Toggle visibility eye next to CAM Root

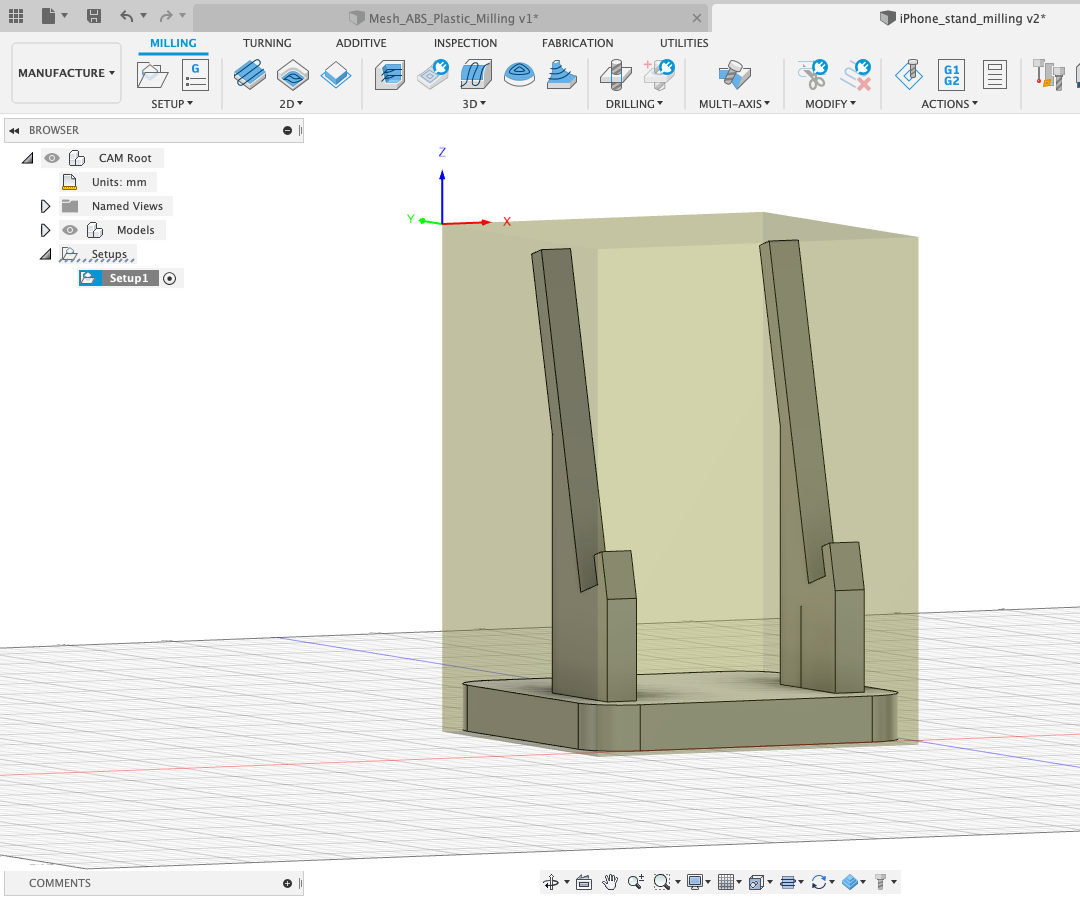[51, 157]
